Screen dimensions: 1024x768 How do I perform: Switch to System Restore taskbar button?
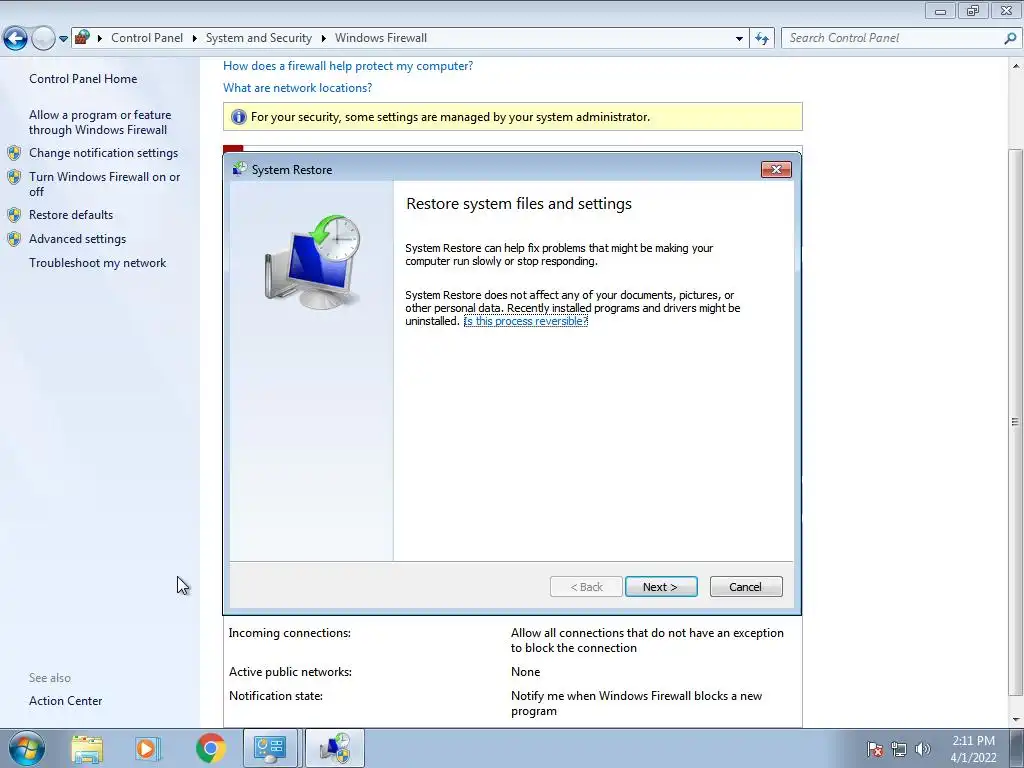334,748
